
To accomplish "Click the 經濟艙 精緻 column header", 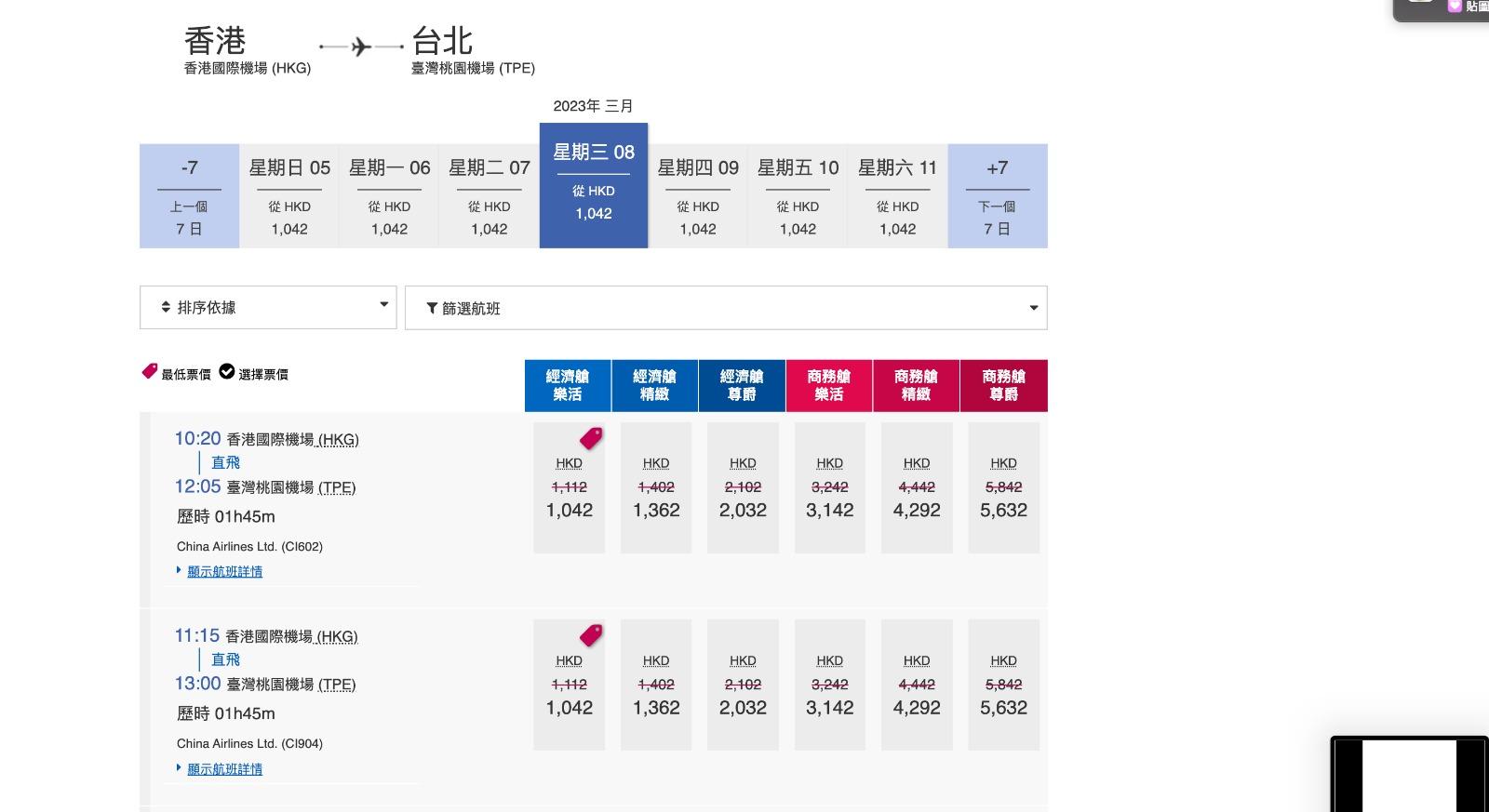I will point(654,385).
